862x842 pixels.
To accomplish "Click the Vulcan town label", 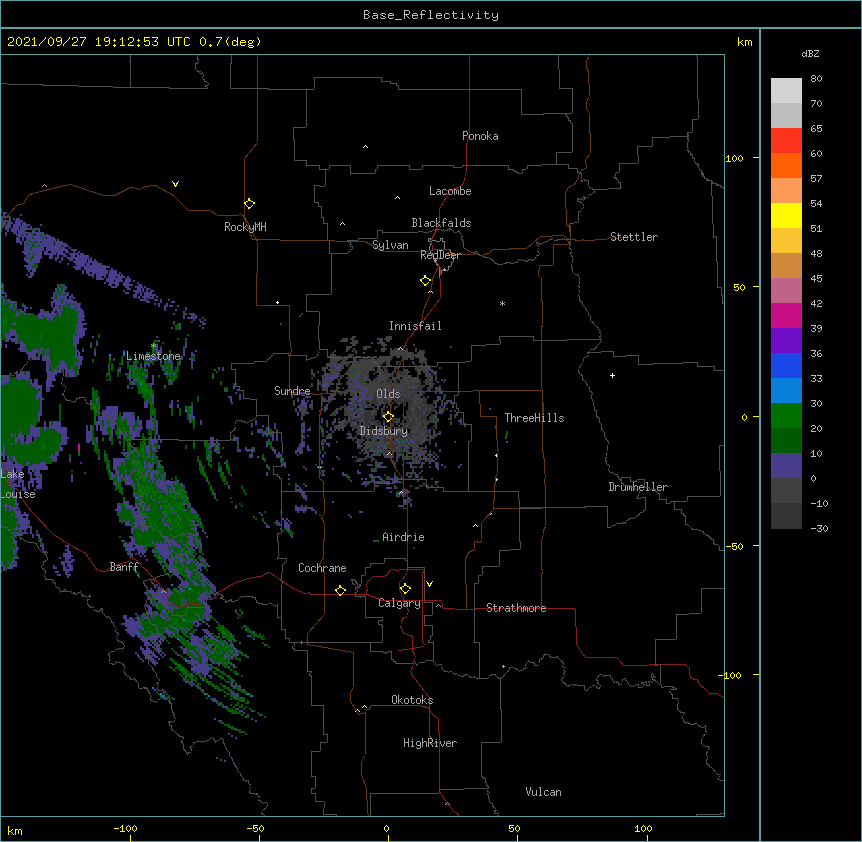I will (x=543, y=792).
